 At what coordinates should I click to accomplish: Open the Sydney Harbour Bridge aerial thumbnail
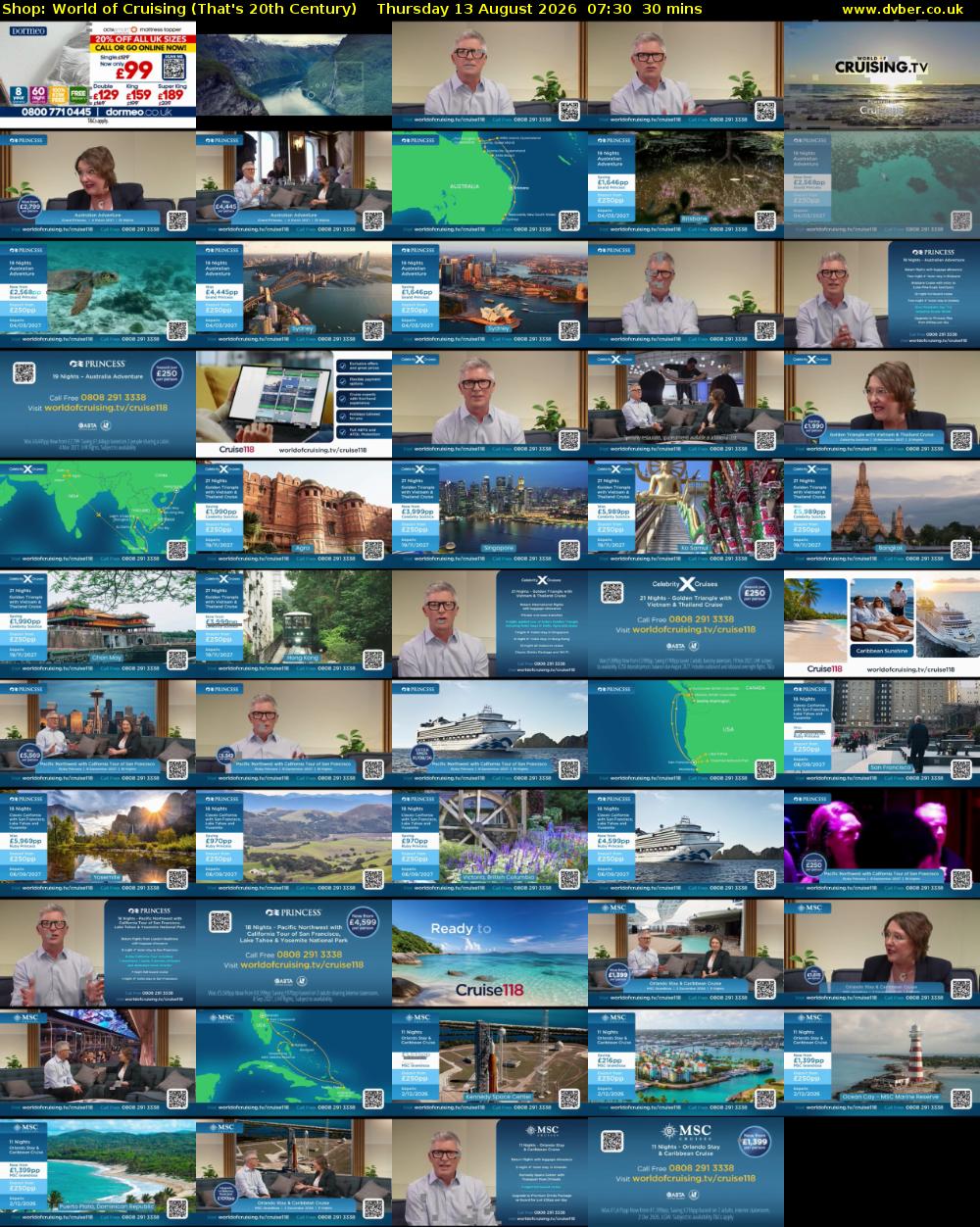click(x=294, y=294)
